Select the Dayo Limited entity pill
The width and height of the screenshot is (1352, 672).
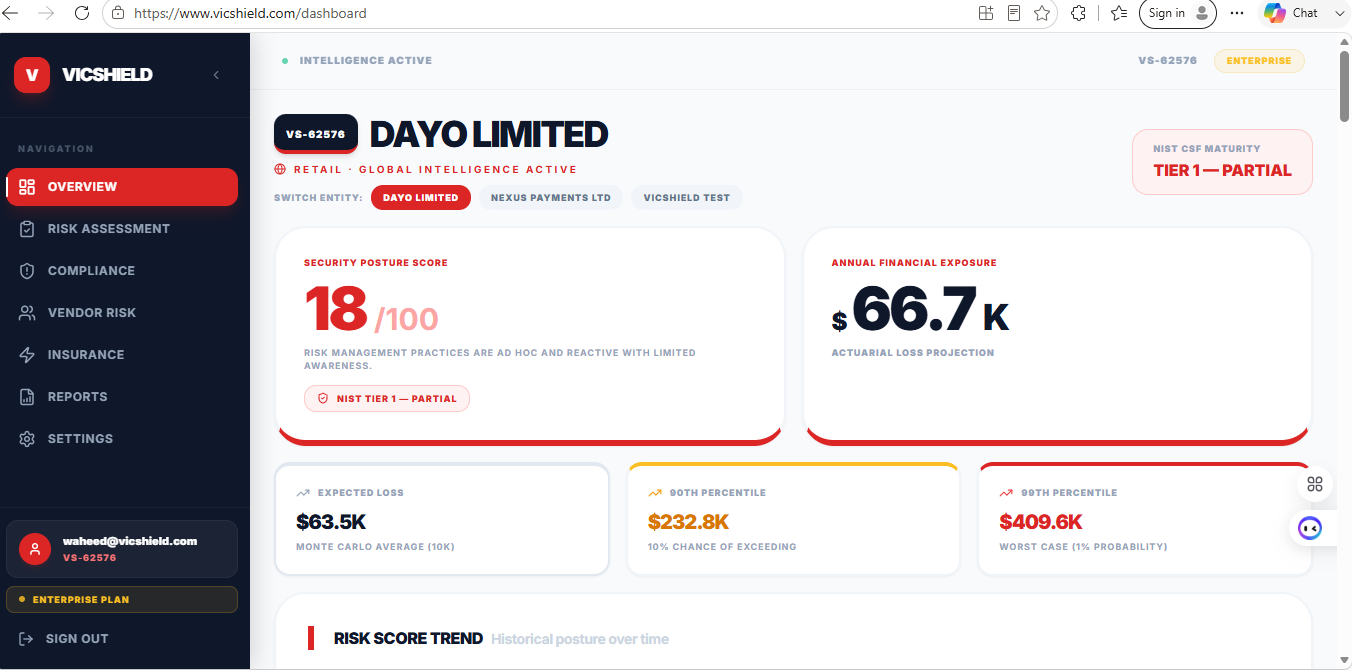coord(421,198)
